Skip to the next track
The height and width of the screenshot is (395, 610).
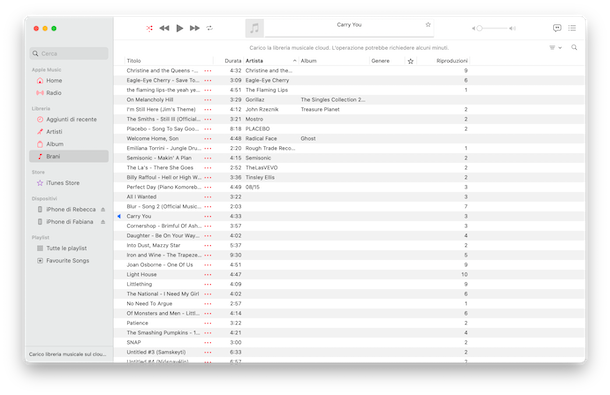[195, 28]
